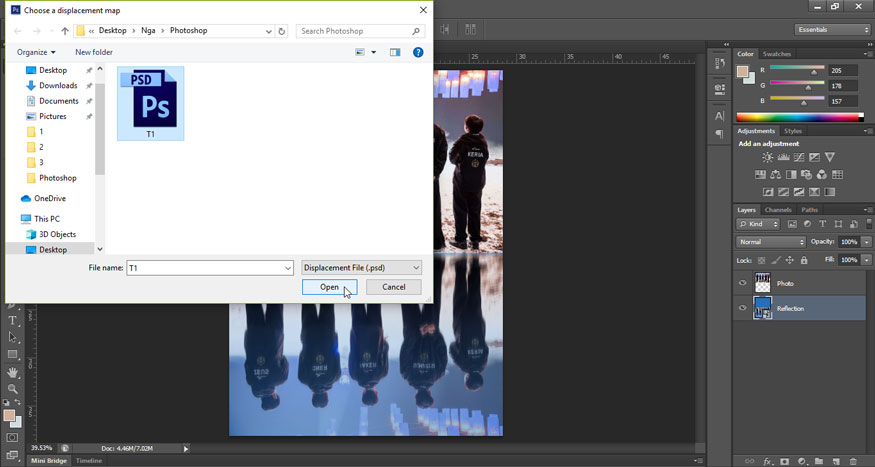Click the Brightness/Contrast adjustment icon

(767, 158)
